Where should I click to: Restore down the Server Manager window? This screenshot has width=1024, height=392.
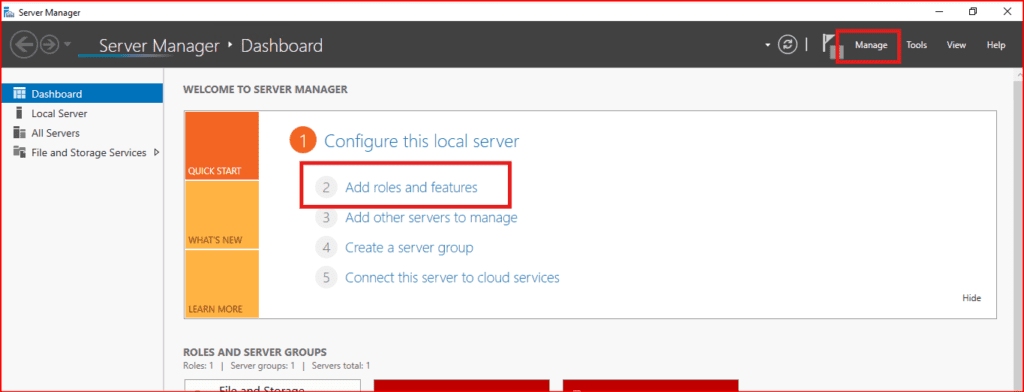(973, 12)
